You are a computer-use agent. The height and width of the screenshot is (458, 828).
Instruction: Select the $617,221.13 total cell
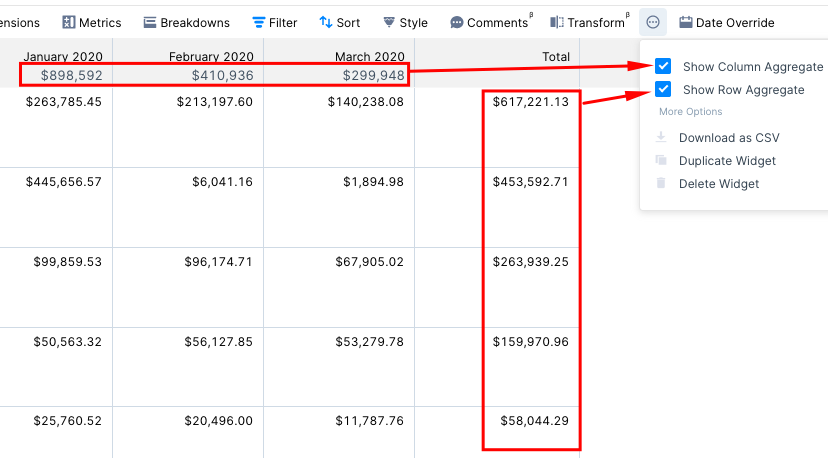531,101
